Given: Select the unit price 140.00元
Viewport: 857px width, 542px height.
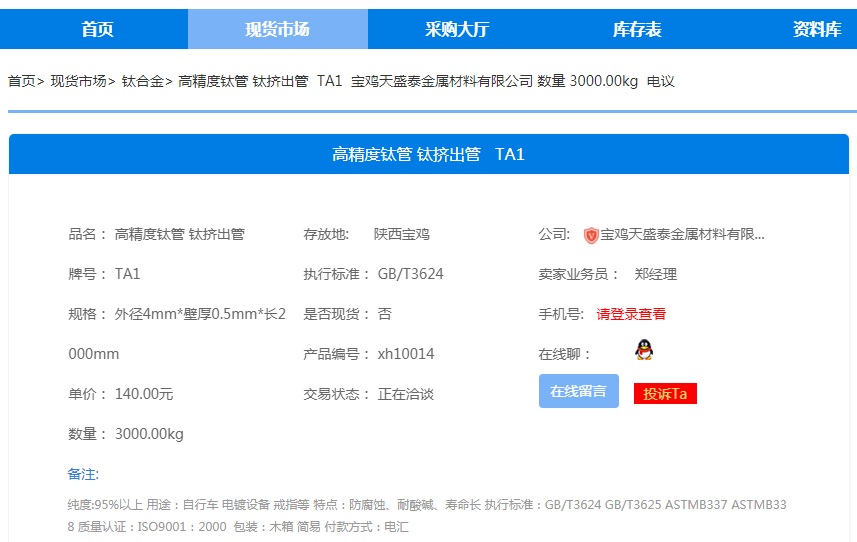Looking at the screenshot, I should 144,394.
